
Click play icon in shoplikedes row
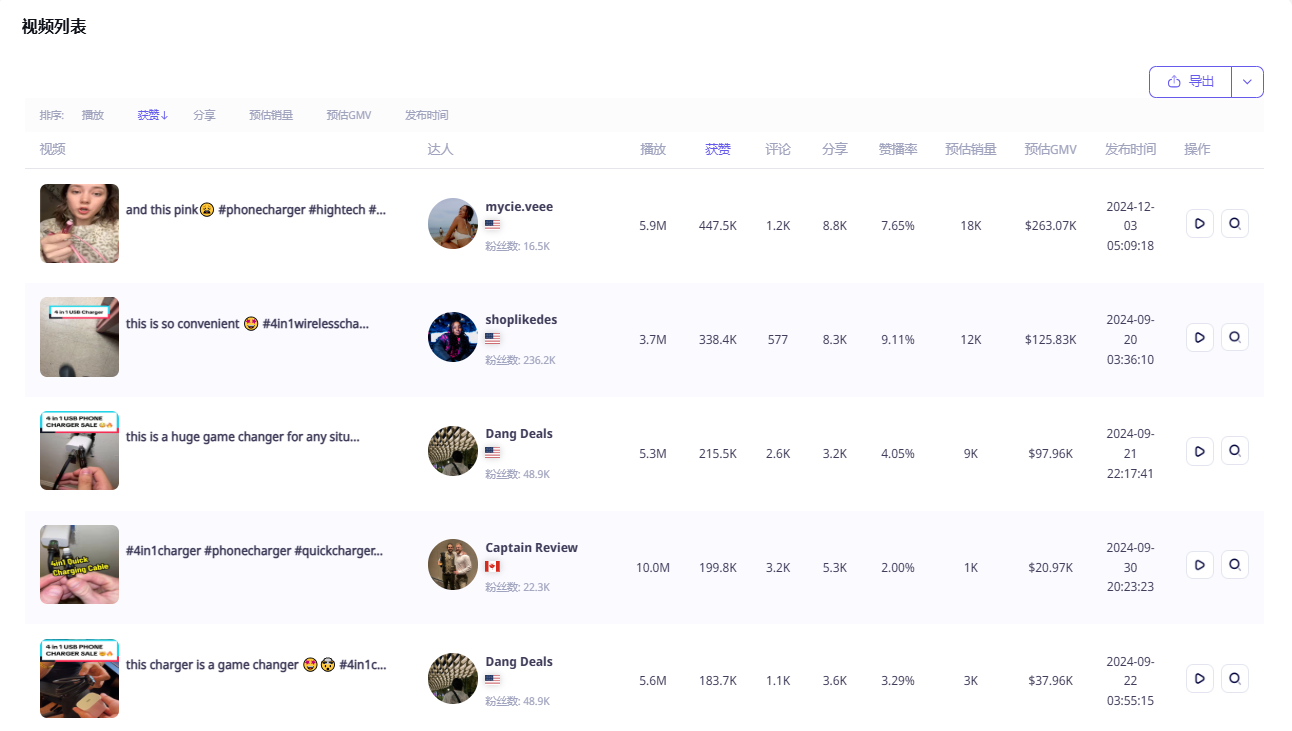click(1199, 338)
